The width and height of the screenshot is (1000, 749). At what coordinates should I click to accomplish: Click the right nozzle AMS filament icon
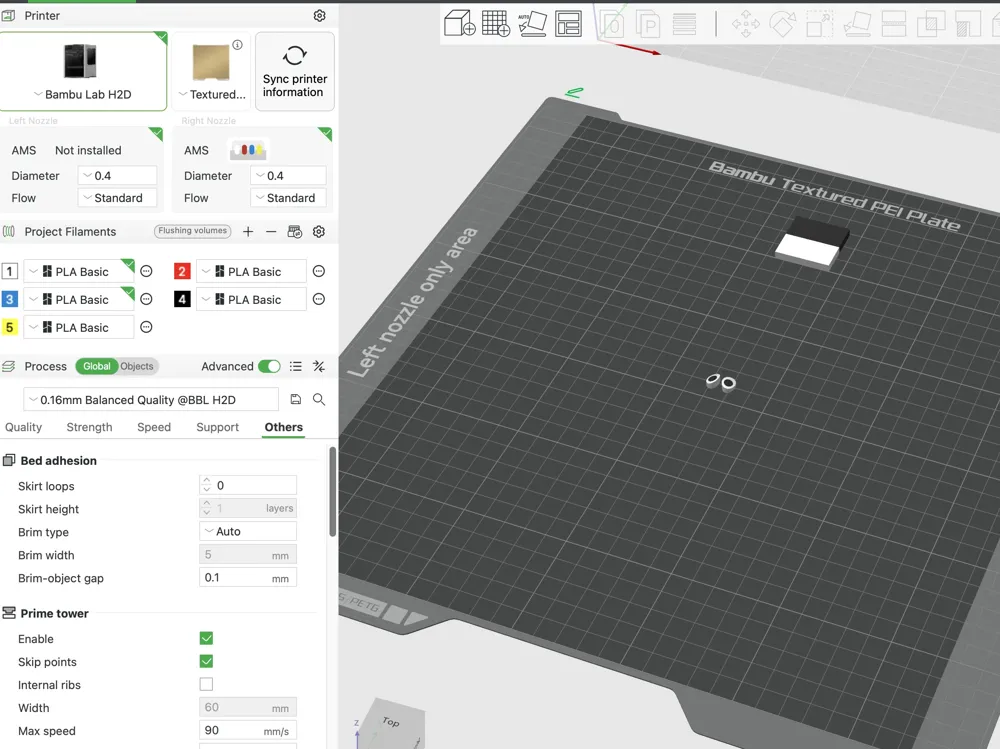(x=248, y=151)
